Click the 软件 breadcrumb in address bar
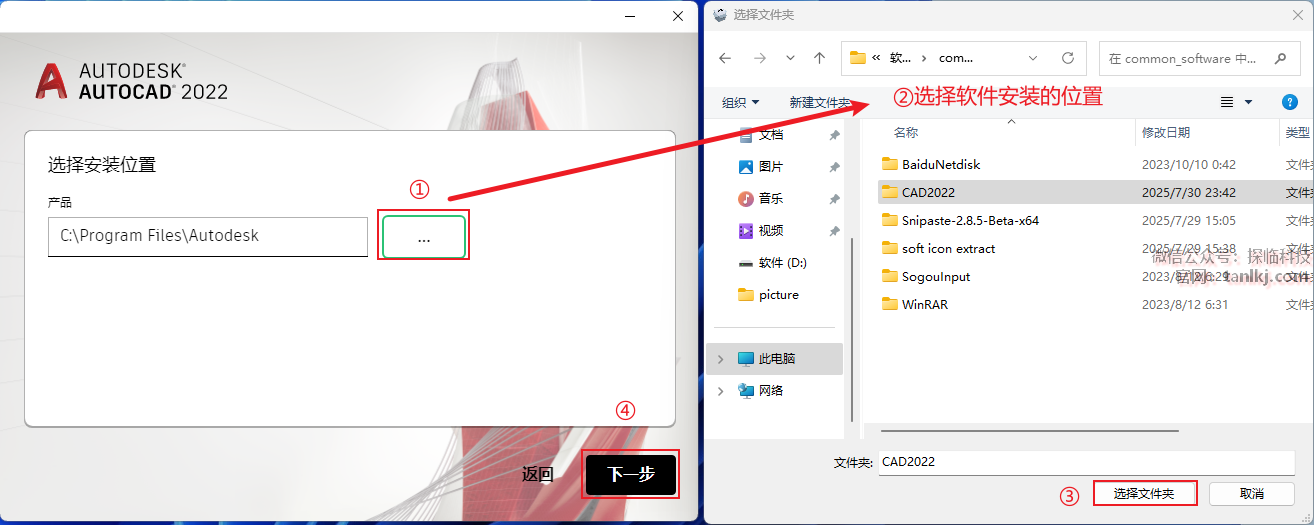Image resolution: width=1314 pixels, height=525 pixels. (900, 58)
